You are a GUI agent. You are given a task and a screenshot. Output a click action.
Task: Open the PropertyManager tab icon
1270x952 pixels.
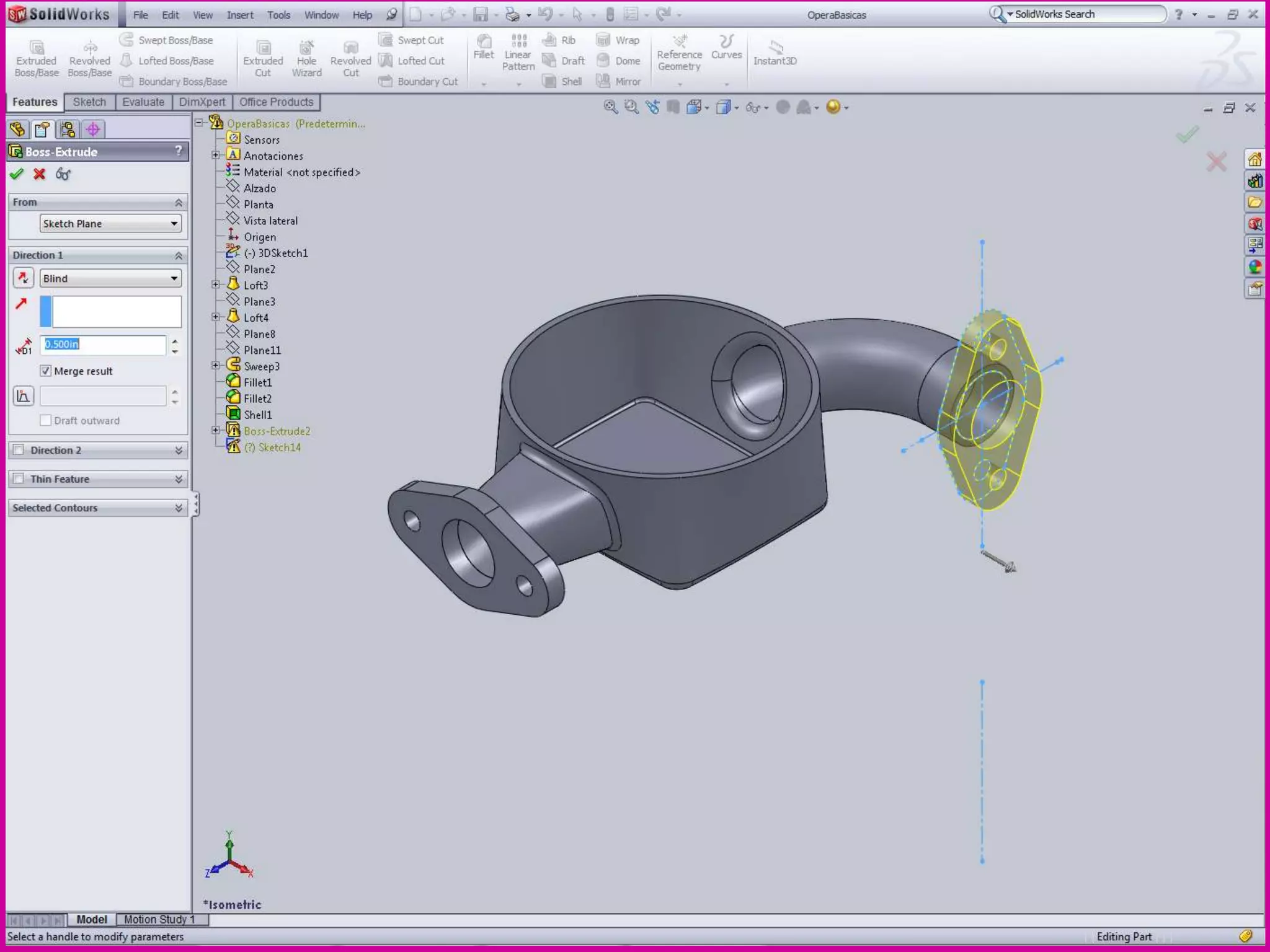pyautogui.click(x=42, y=130)
